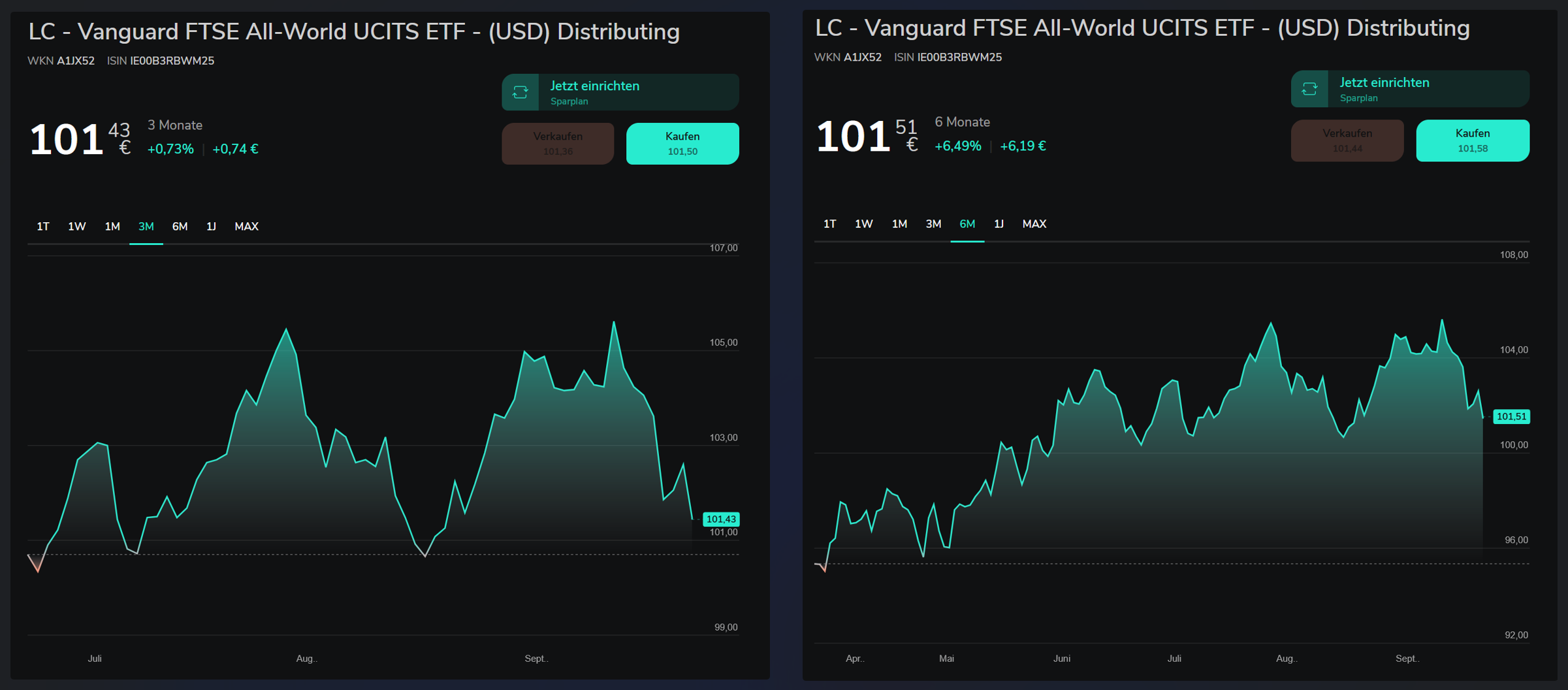Click the 'Juli' month label on left chart
The image size is (1568, 690).
[95, 659]
